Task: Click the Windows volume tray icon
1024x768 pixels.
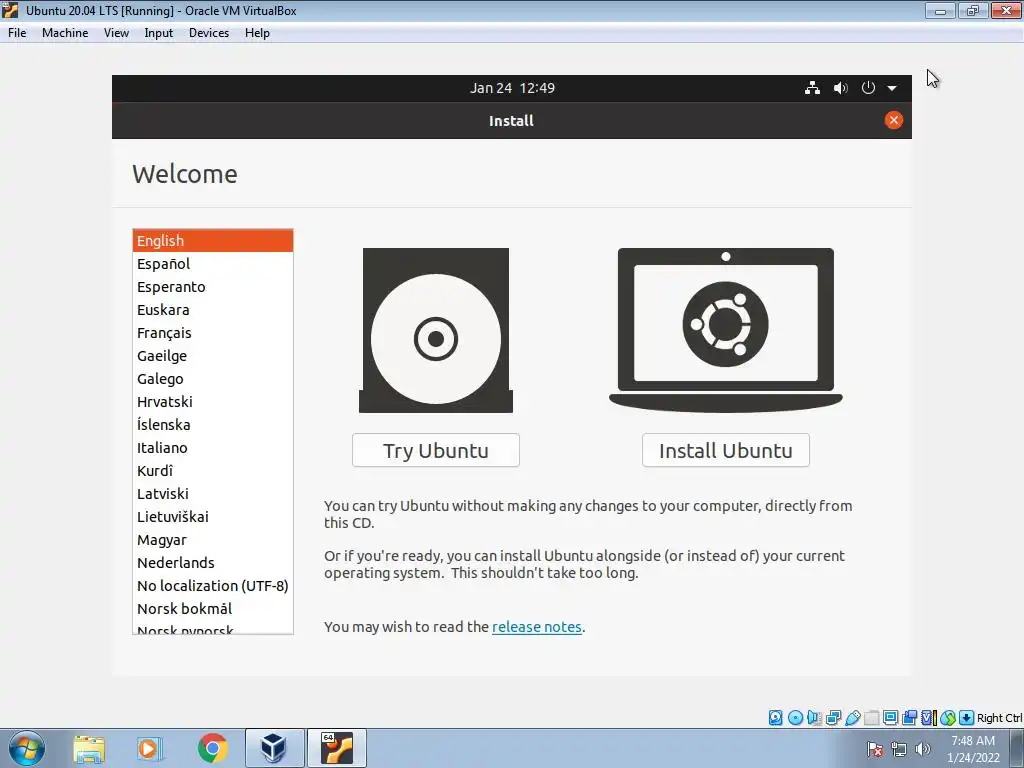Action: (x=922, y=749)
